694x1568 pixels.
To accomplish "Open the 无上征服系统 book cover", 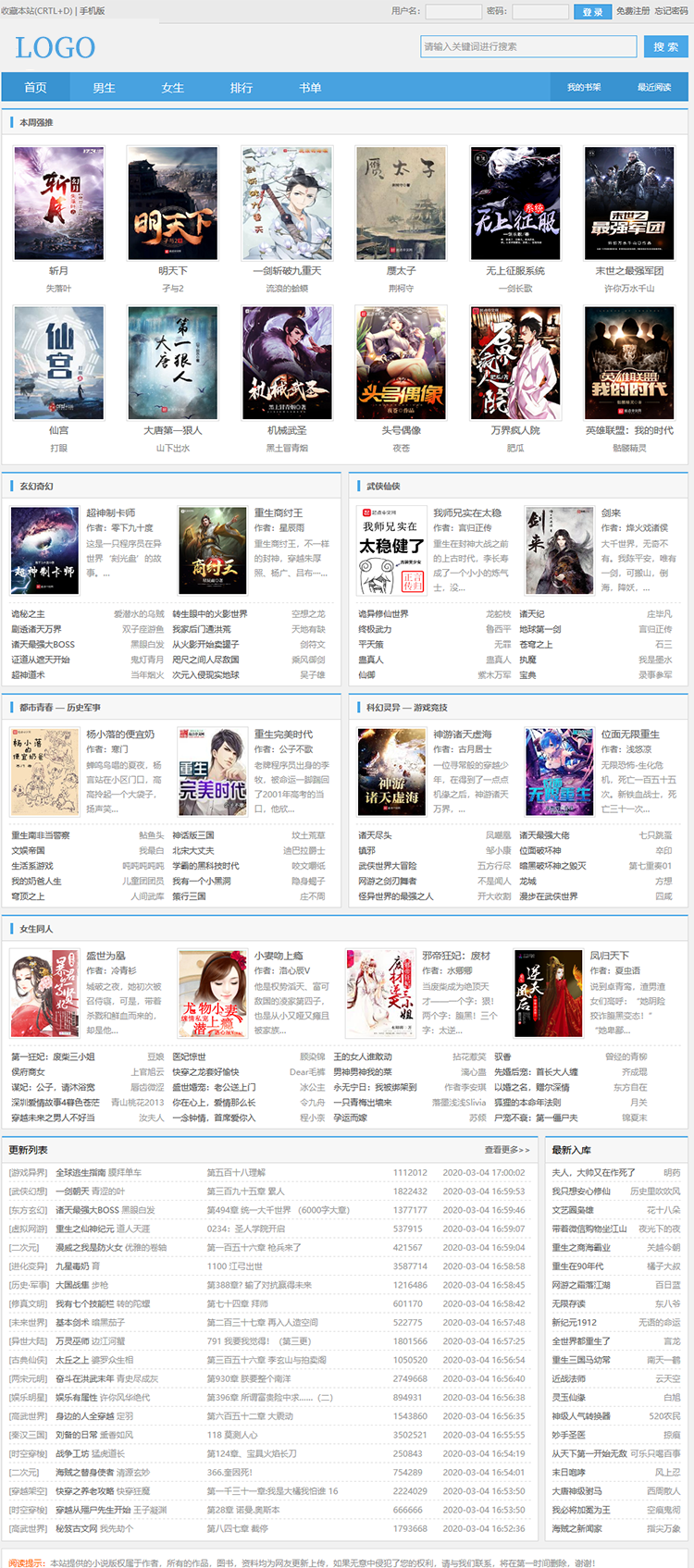I will (x=515, y=203).
